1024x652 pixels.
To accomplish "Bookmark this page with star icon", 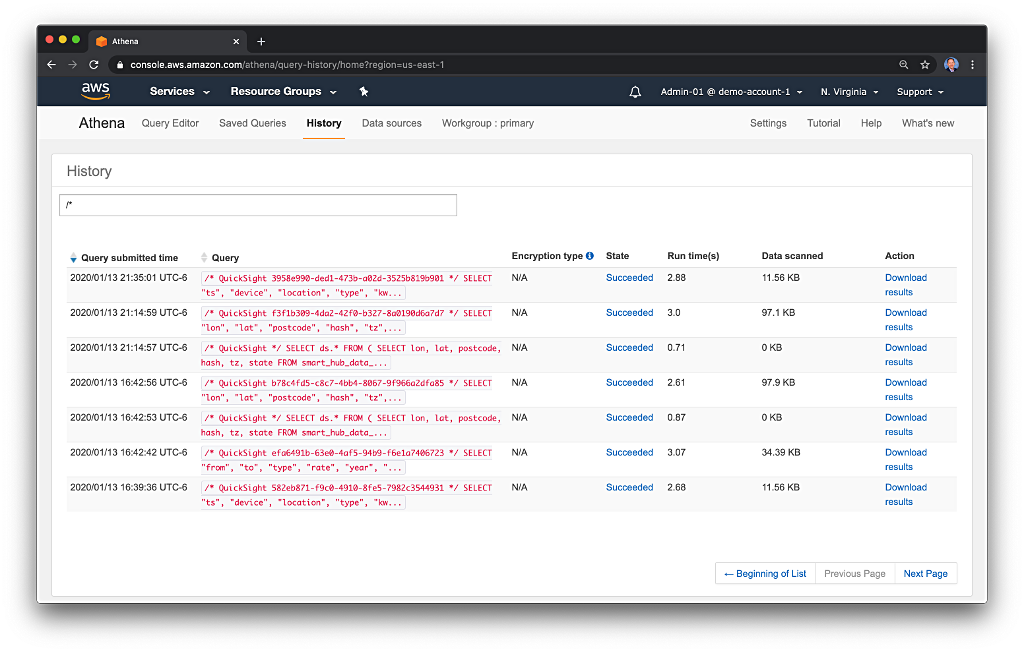I will click(925, 65).
